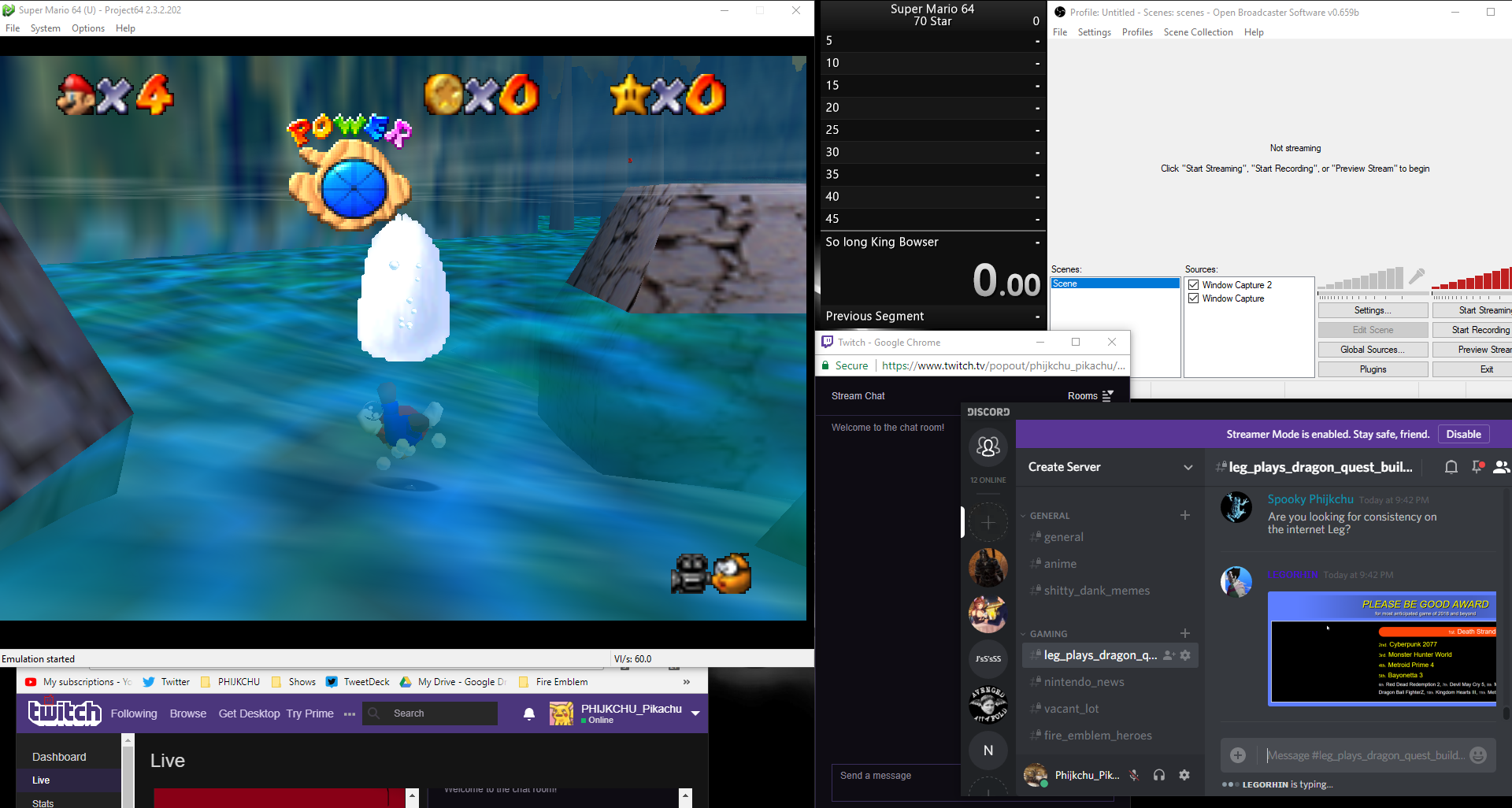
Task: Click the Discord upload attachment plus button
Action: [1238, 755]
